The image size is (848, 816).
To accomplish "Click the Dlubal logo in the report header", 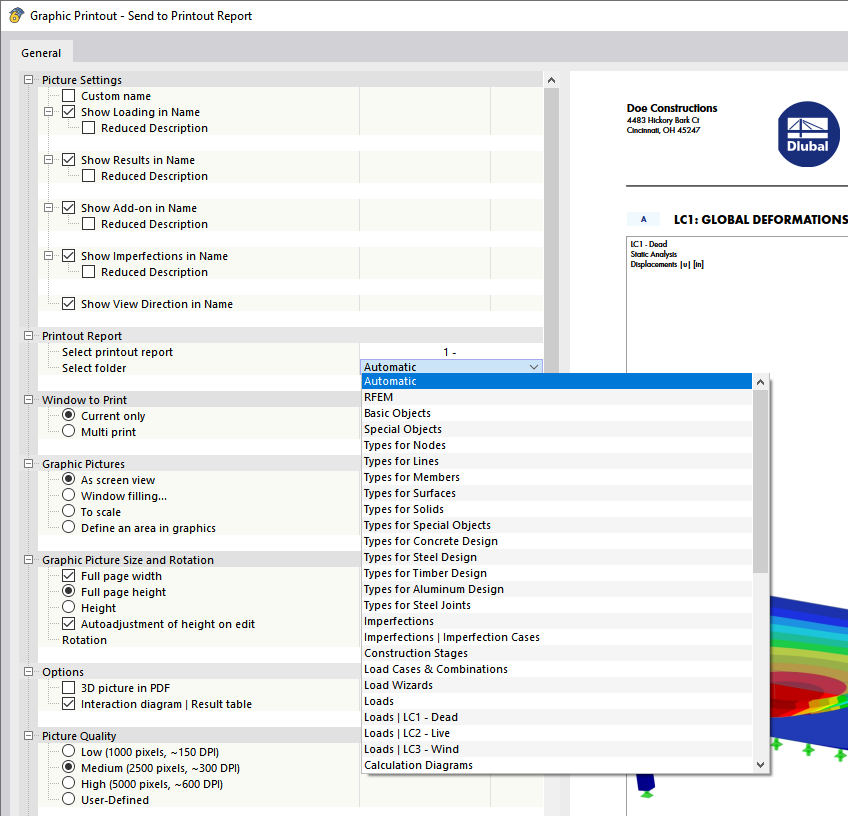I will pyautogui.click(x=806, y=134).
